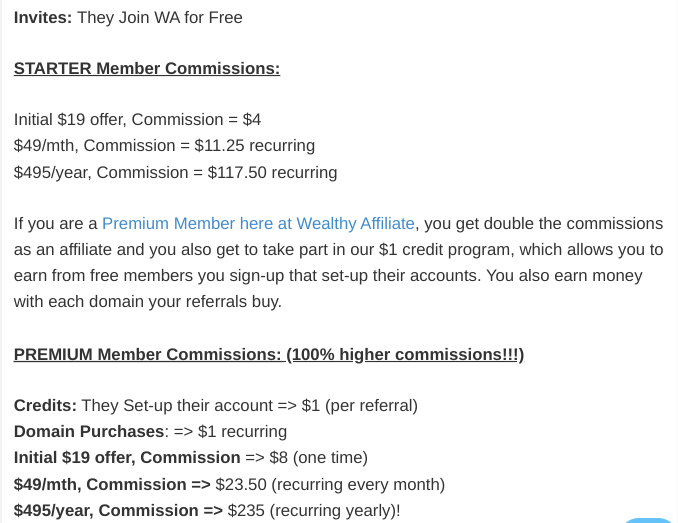This screenshot has width=678, height=523.
Task: Click bold '$495/year, Commission =>' label
Action: (x=118, y=510)
